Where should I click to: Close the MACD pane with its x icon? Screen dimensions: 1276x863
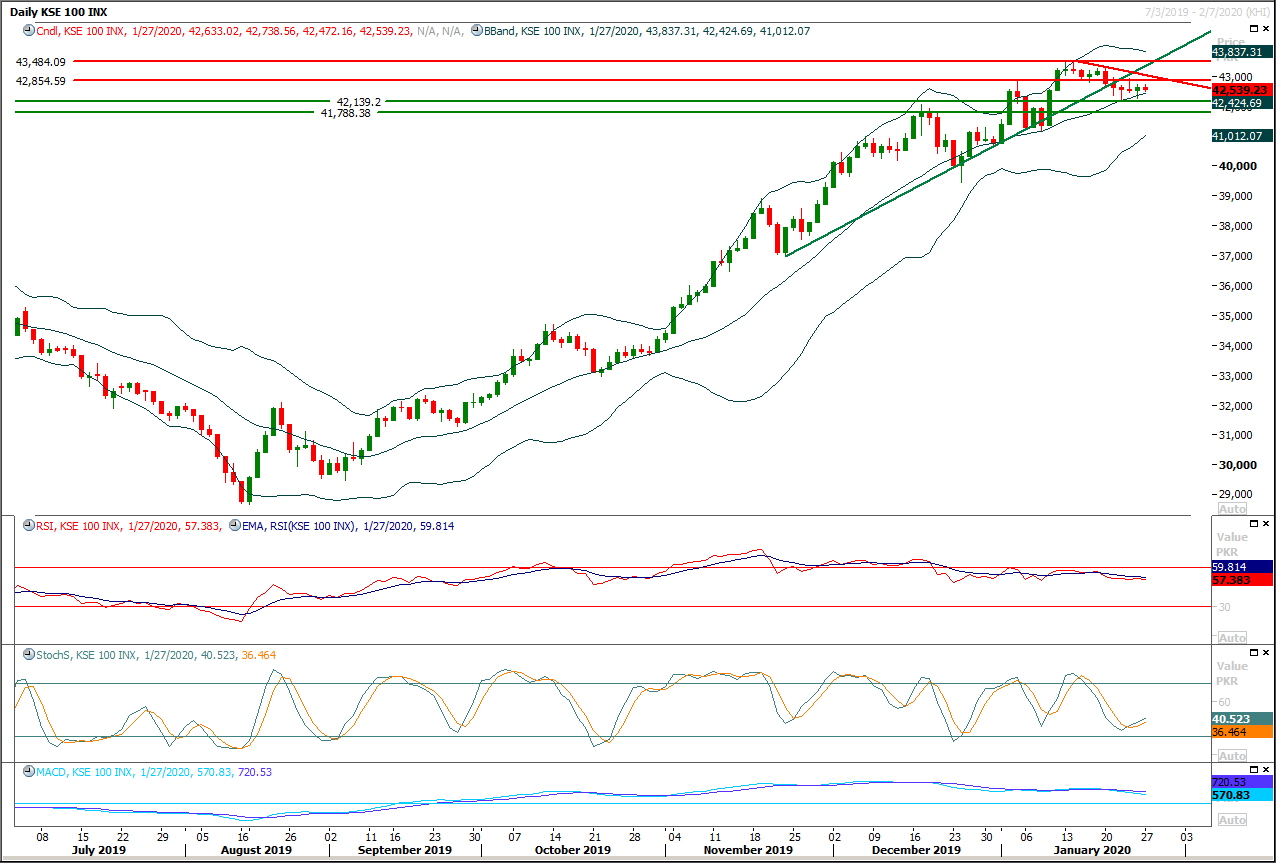(x=1265, y=772)
